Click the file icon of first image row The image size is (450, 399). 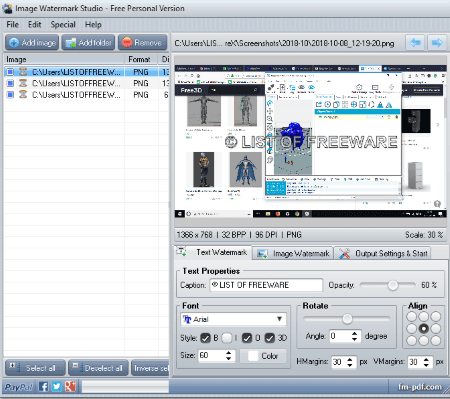23,72
